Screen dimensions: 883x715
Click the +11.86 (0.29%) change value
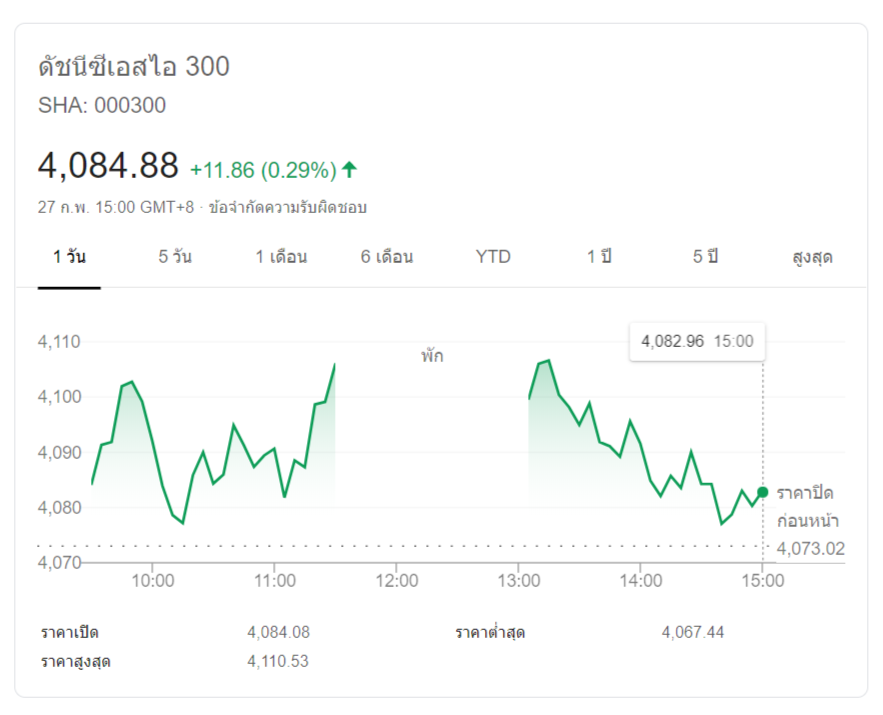(263, 170)
